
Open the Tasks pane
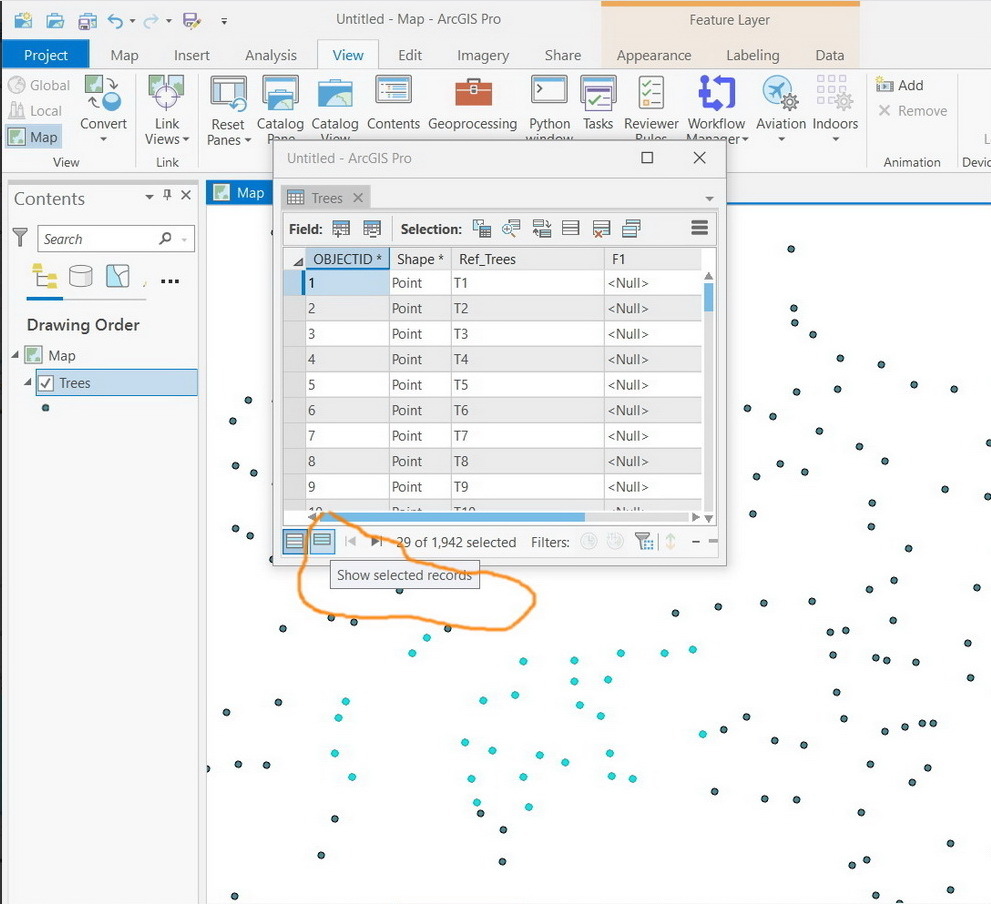[598, 103]
